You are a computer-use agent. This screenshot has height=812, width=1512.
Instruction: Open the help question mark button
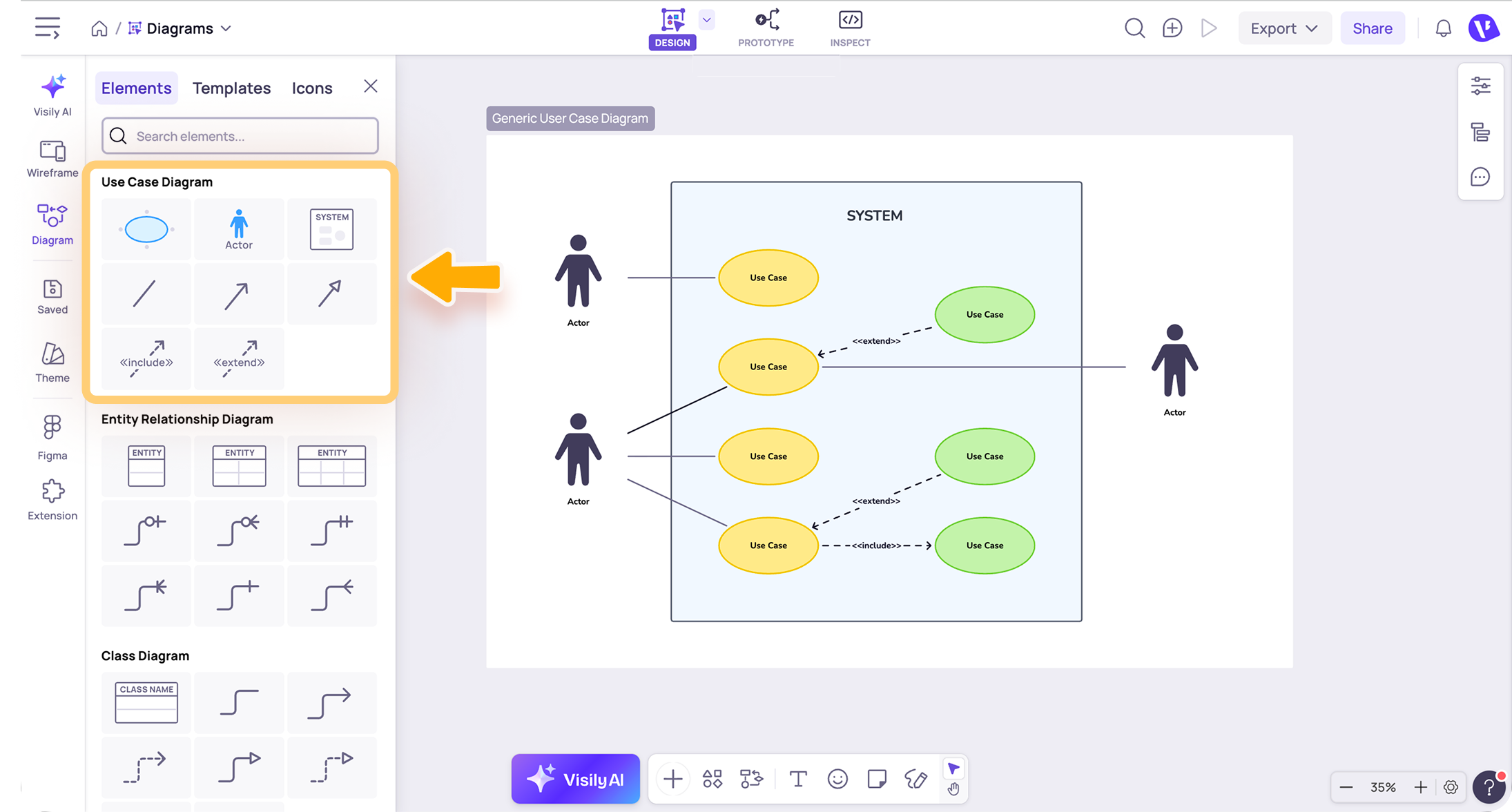click(1489, 786)
